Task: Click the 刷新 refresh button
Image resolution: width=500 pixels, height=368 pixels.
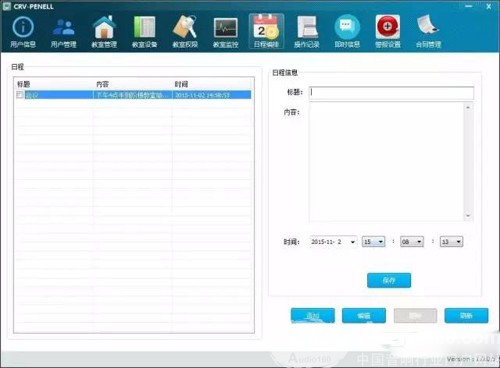Action: point(466,315)
